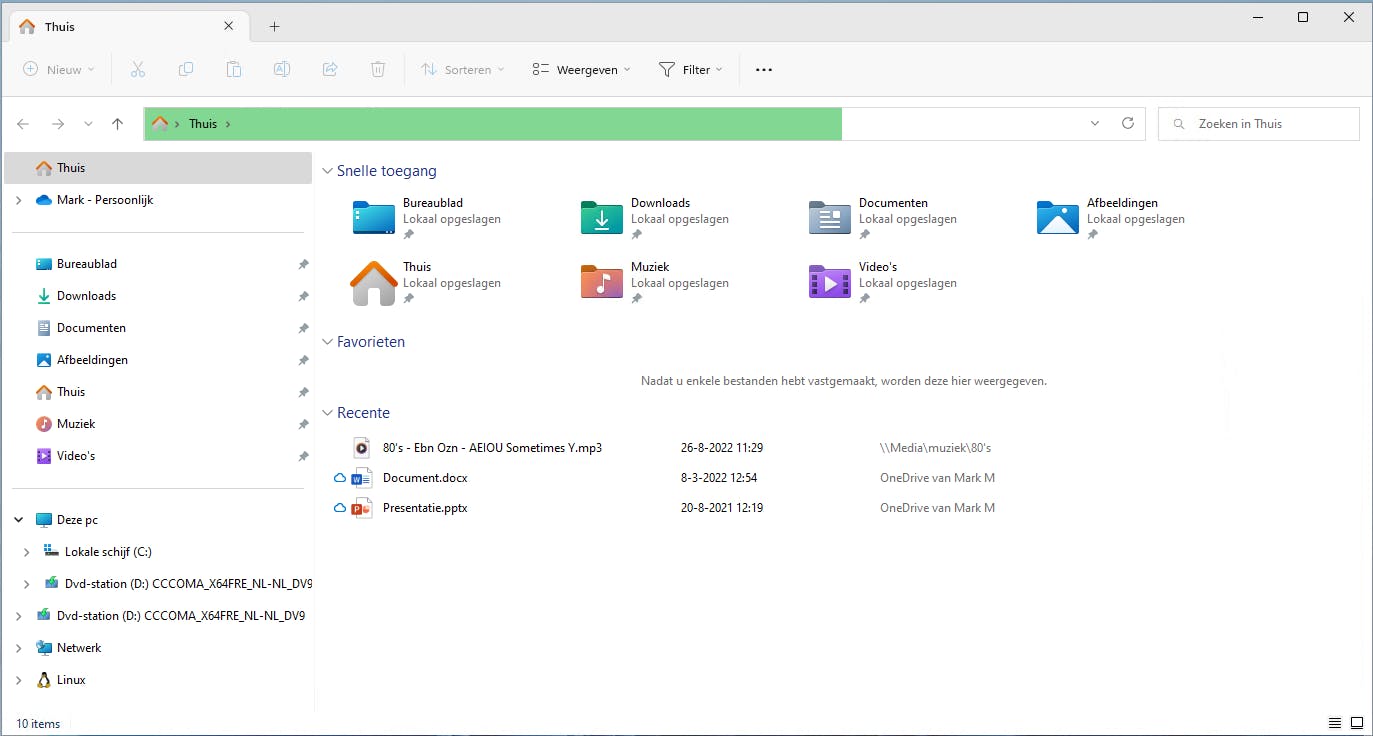This screenshot has height=736, width=1373.
Task: Click the "10 items" status bar text
Action: [x=38, y=724]
